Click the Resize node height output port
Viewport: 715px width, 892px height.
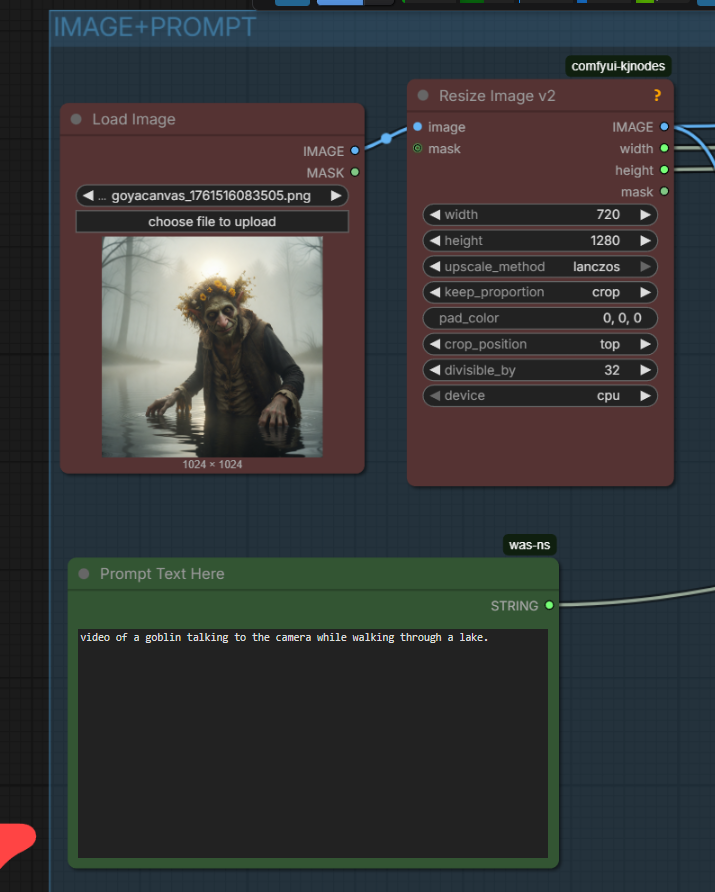[664, 170]
